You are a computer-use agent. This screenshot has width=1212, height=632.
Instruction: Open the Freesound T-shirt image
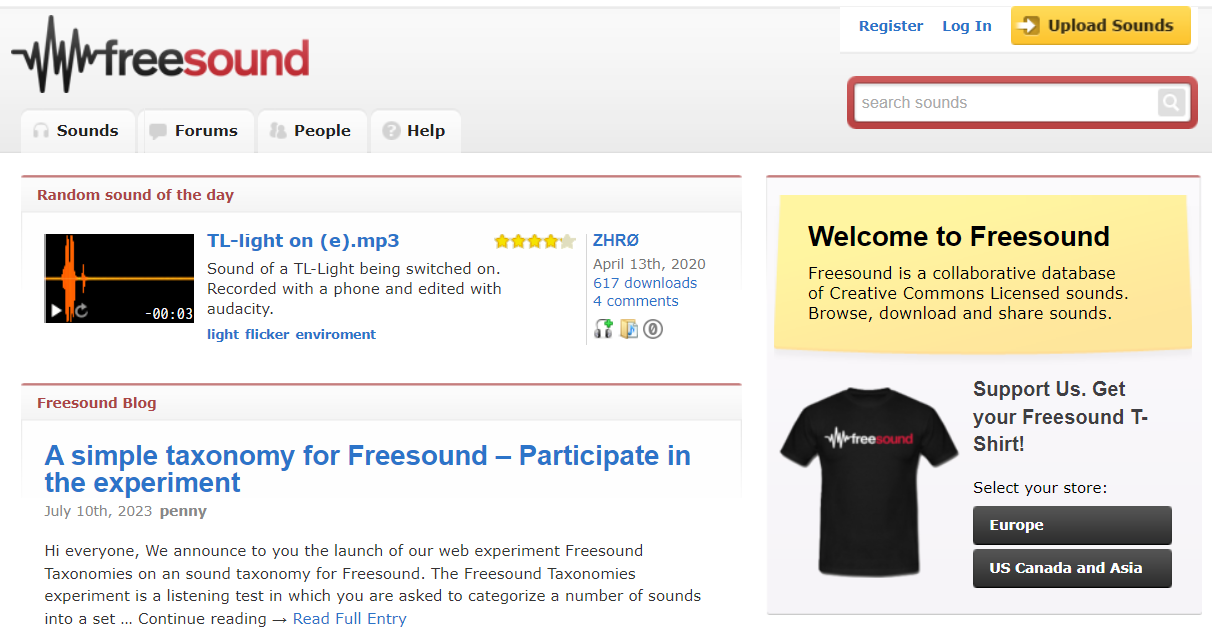coord(867,482)
